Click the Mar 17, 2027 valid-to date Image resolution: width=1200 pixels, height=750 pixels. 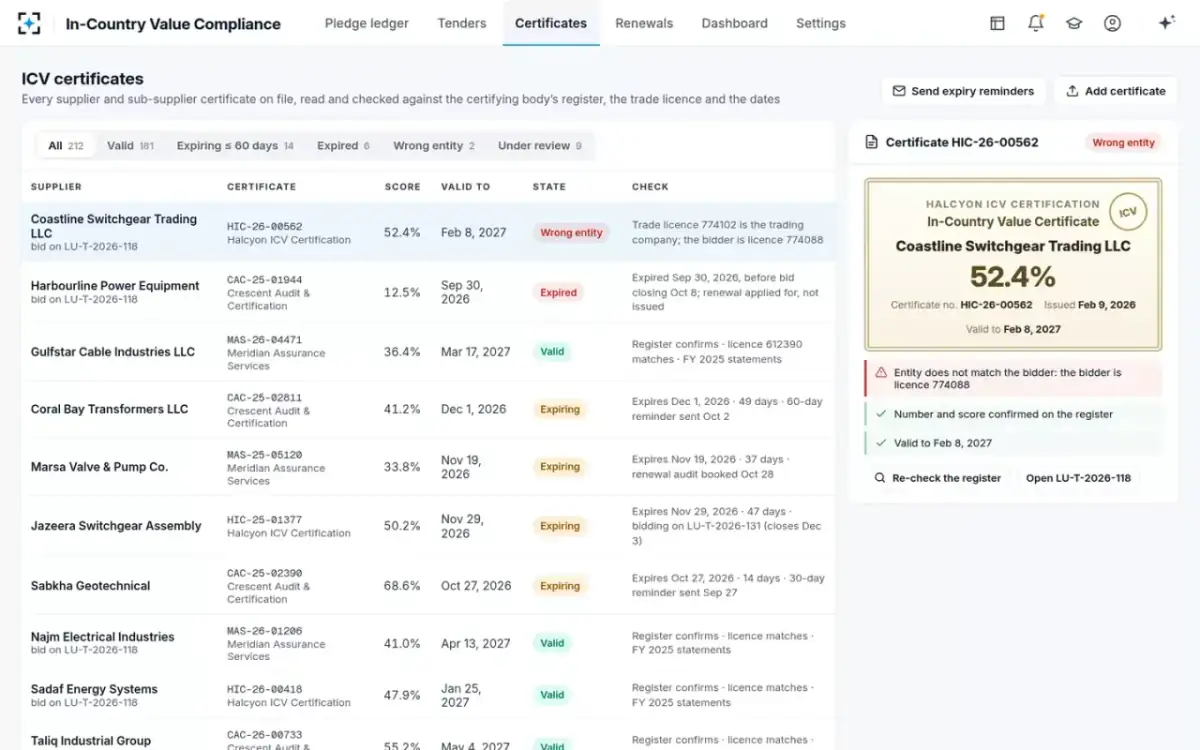(x=476, y=352)
